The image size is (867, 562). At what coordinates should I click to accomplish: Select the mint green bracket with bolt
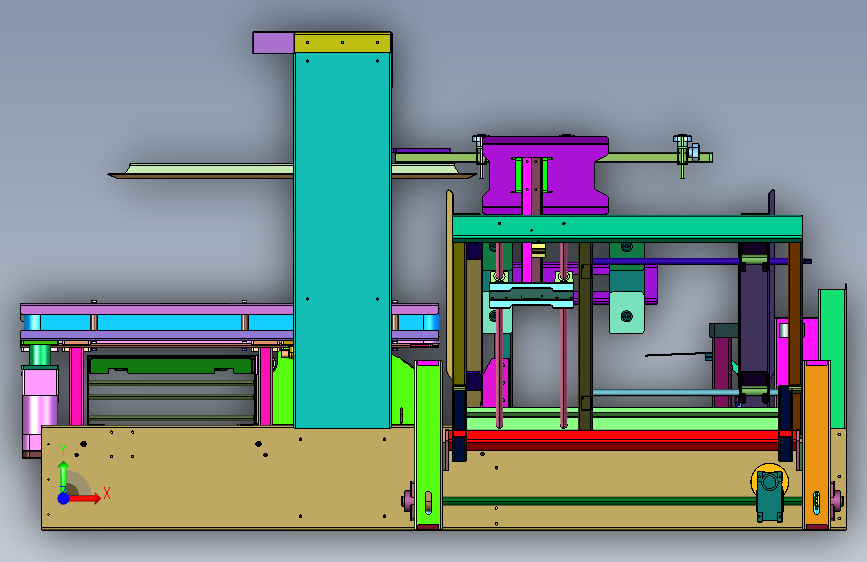(x=626, y=313)
